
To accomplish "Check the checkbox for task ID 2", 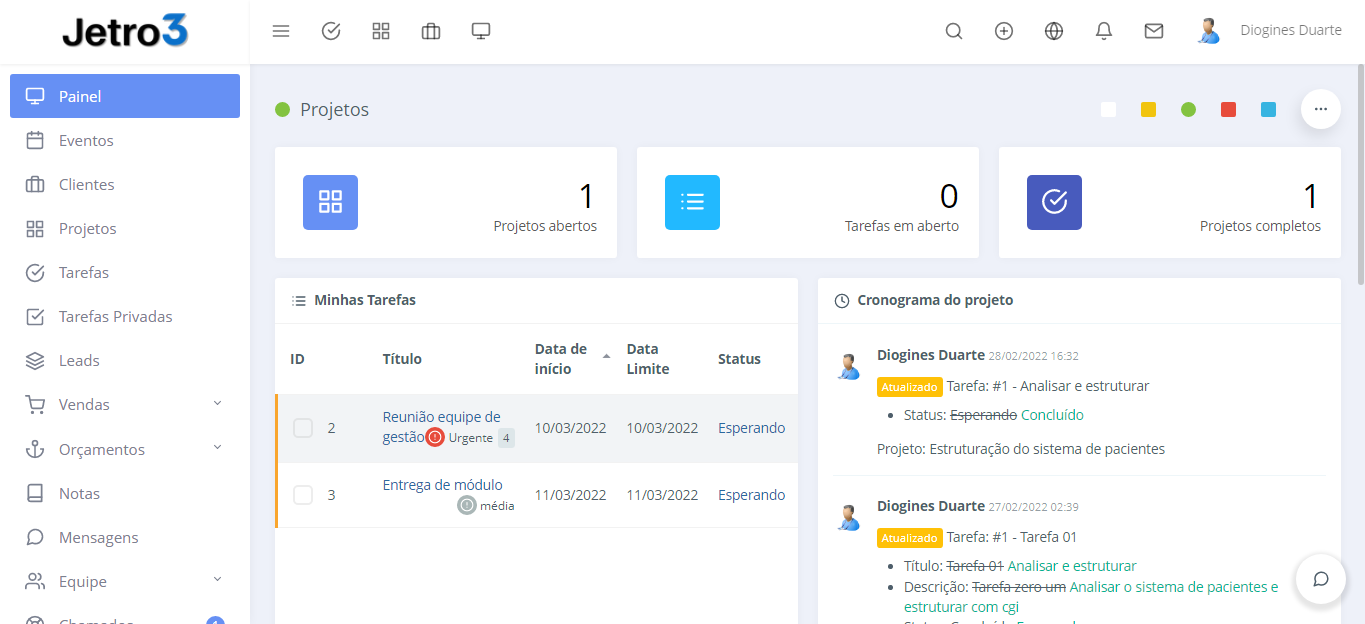I will pos(303,428).
